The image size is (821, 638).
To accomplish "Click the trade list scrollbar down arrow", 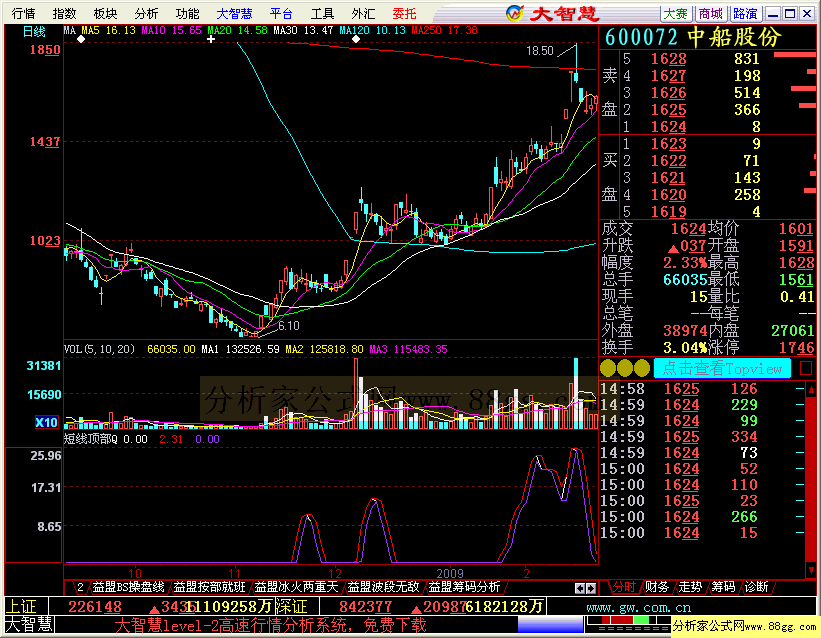I will pyautogui.click(x=811, y=570).
